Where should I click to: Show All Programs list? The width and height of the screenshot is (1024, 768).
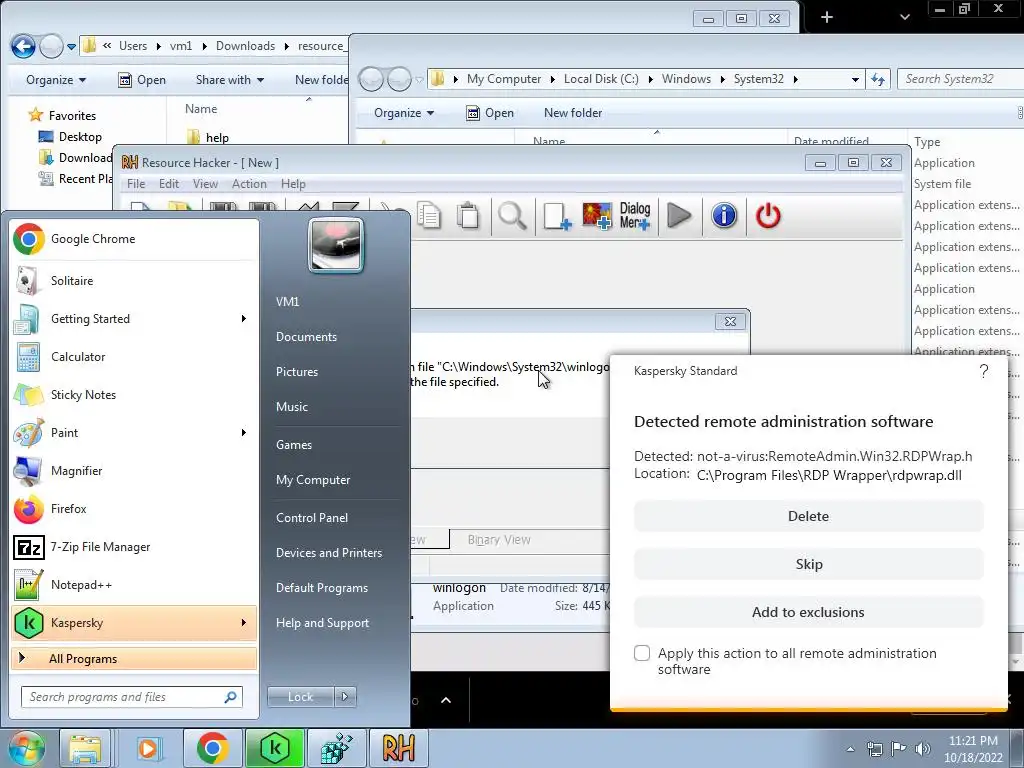pos(134,659)
